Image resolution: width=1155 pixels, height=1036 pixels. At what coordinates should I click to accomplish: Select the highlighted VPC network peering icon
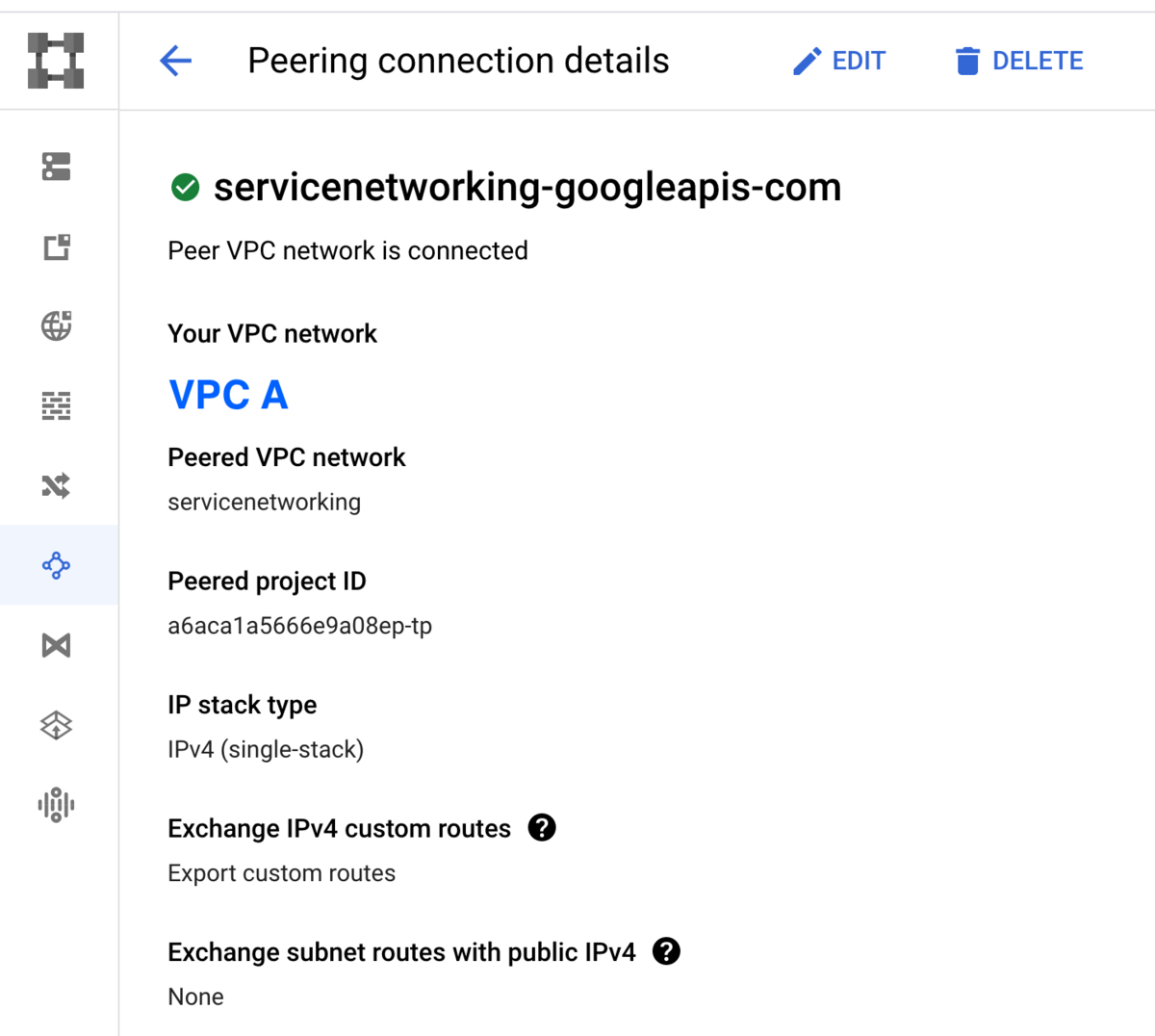click(x=56, y=565)
